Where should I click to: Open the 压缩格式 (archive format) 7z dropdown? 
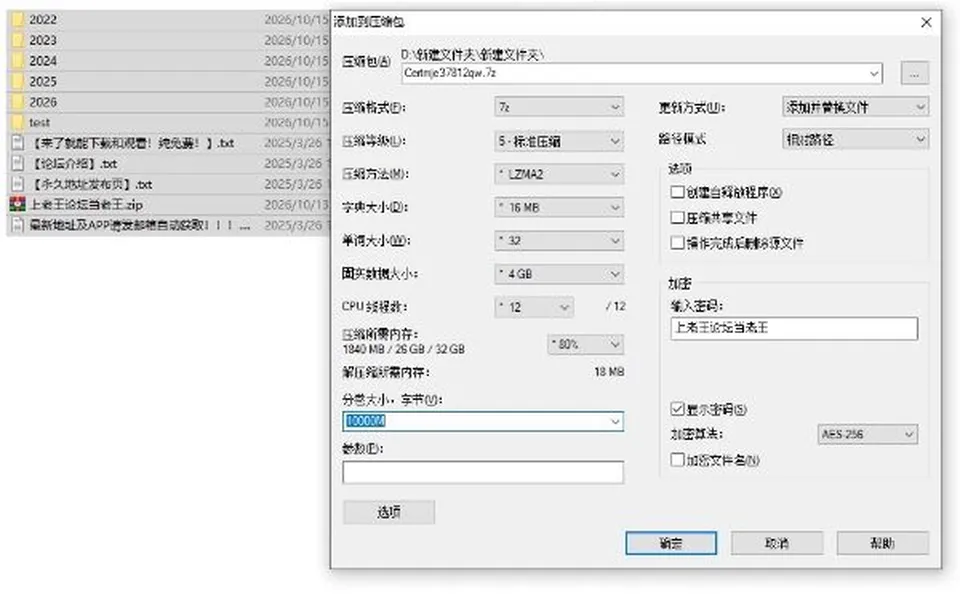[x=559, y=107]
